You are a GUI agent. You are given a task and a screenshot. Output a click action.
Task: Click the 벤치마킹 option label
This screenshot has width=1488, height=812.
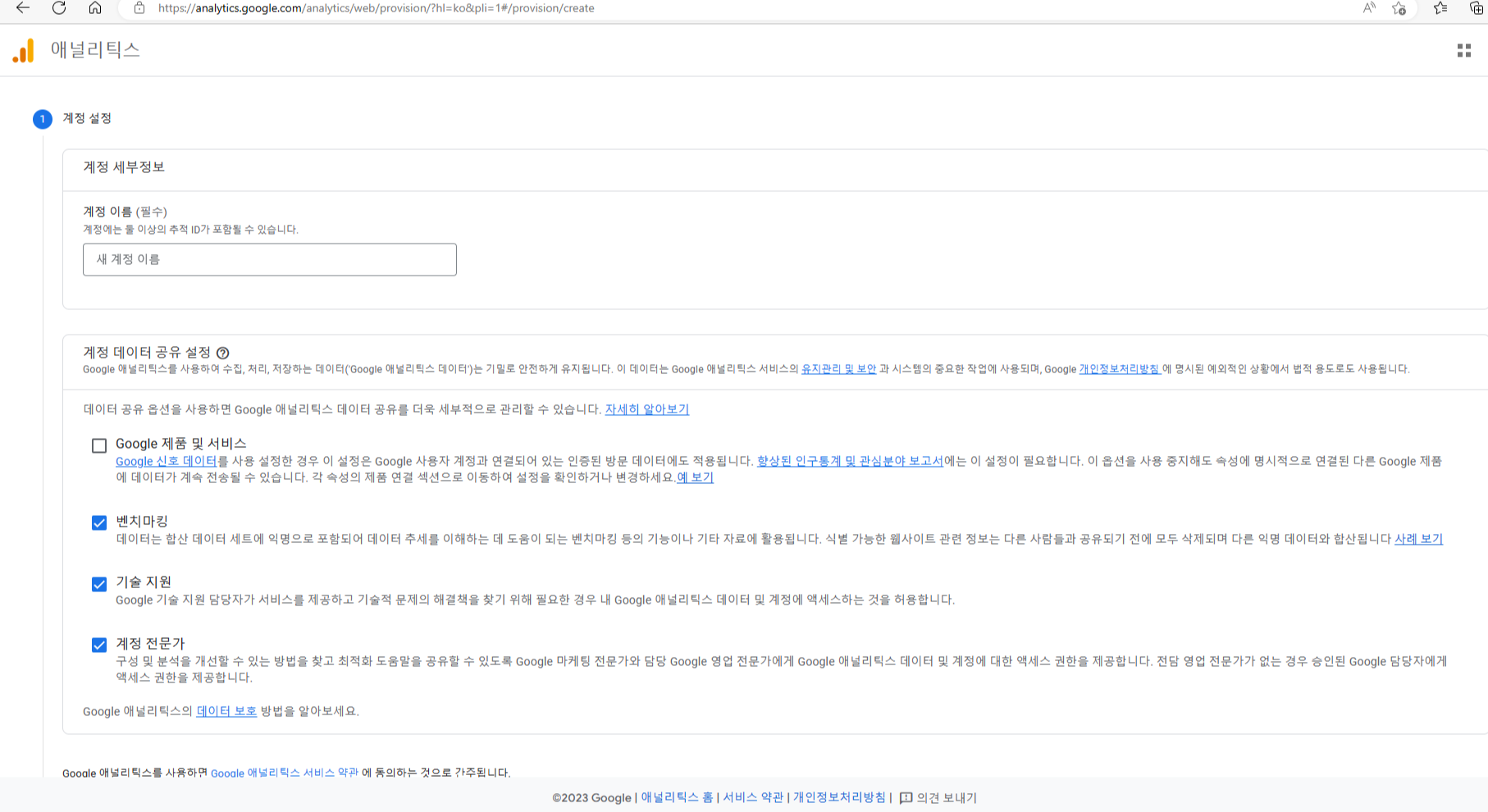pyautogui.click(x=142, y=521)
